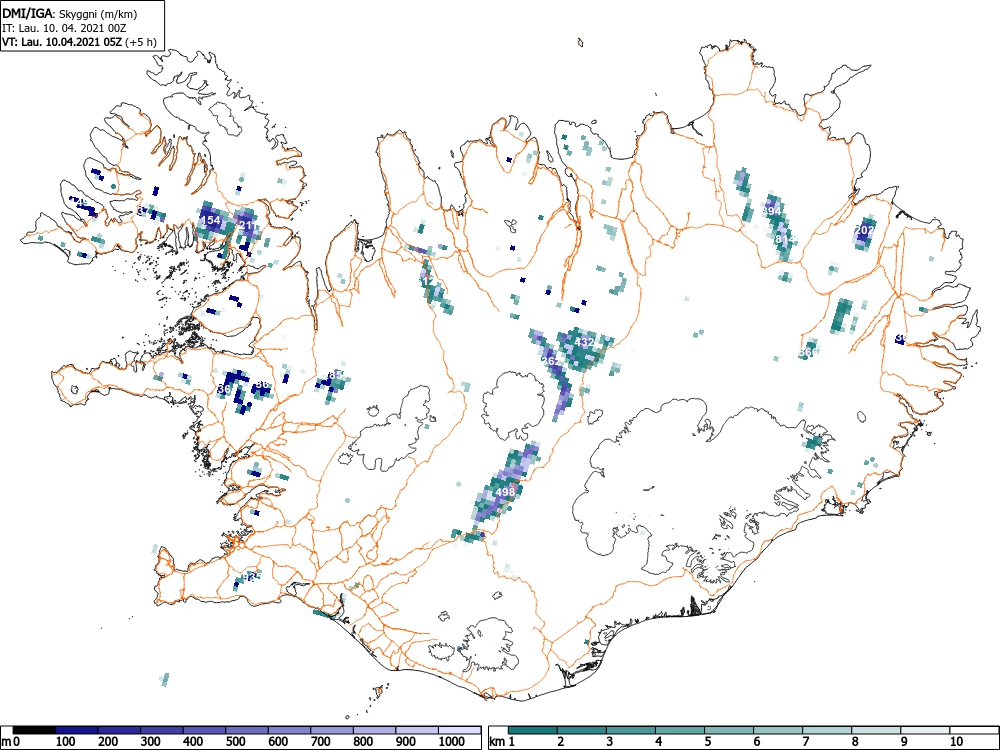
Task: Click the '(+5 h)' forecast offset text
Action: (141, 43)
